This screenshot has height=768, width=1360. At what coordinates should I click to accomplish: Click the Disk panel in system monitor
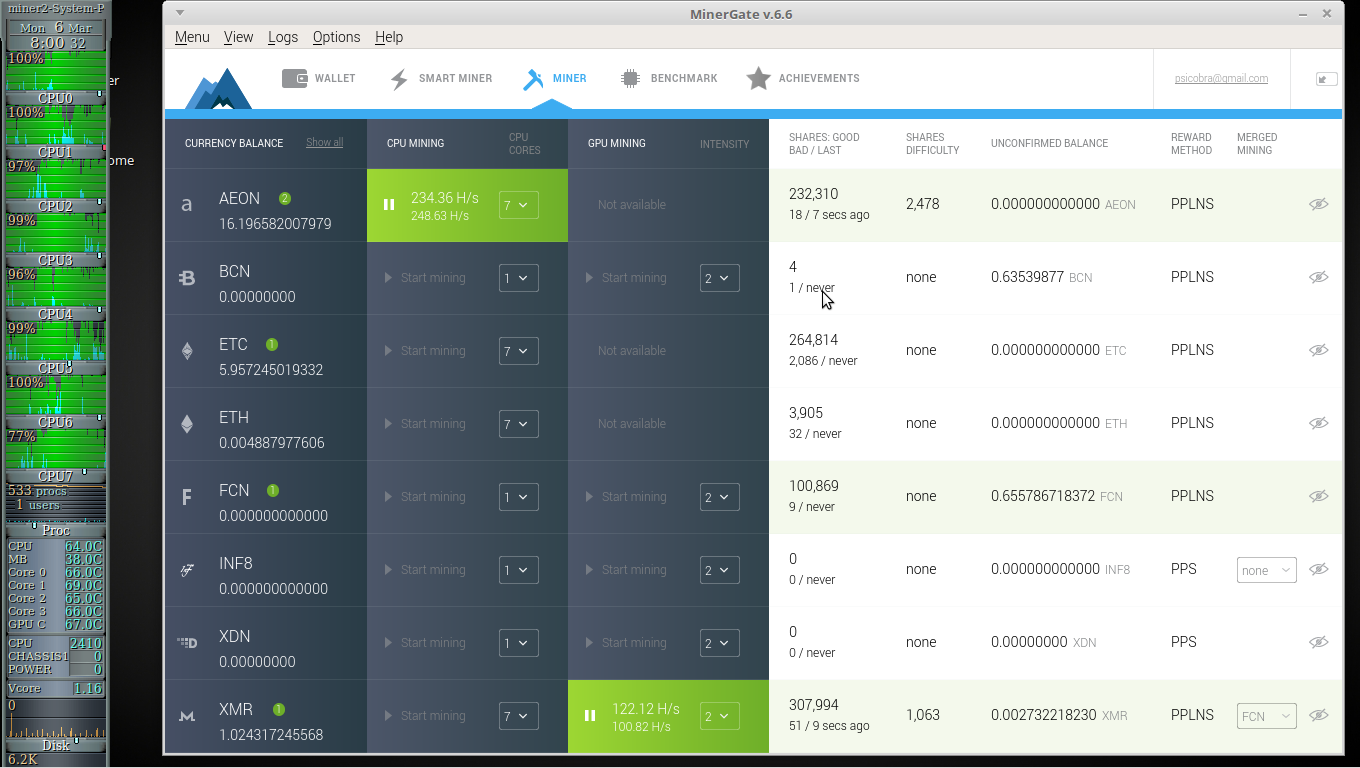click(x=56, y=745)
